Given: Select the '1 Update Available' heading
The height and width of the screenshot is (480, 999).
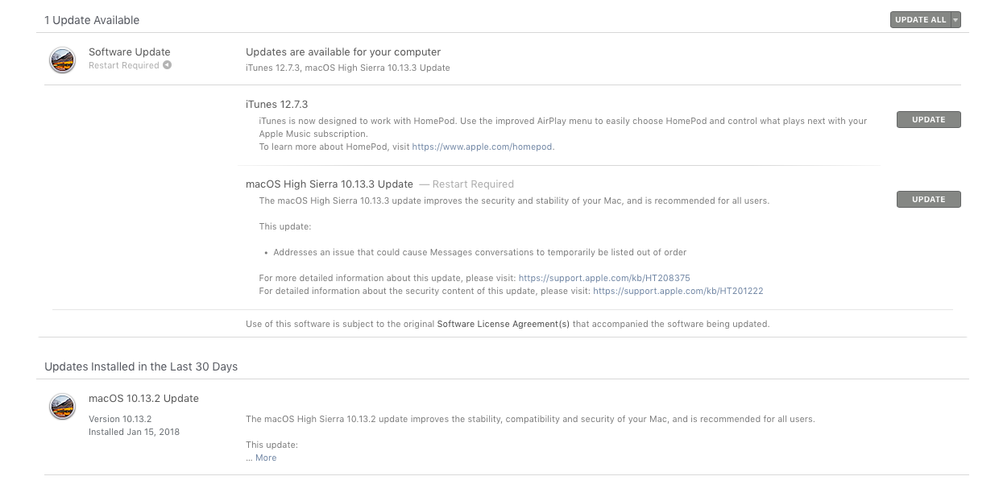Looking at the screenshot, I should point(92,20).
